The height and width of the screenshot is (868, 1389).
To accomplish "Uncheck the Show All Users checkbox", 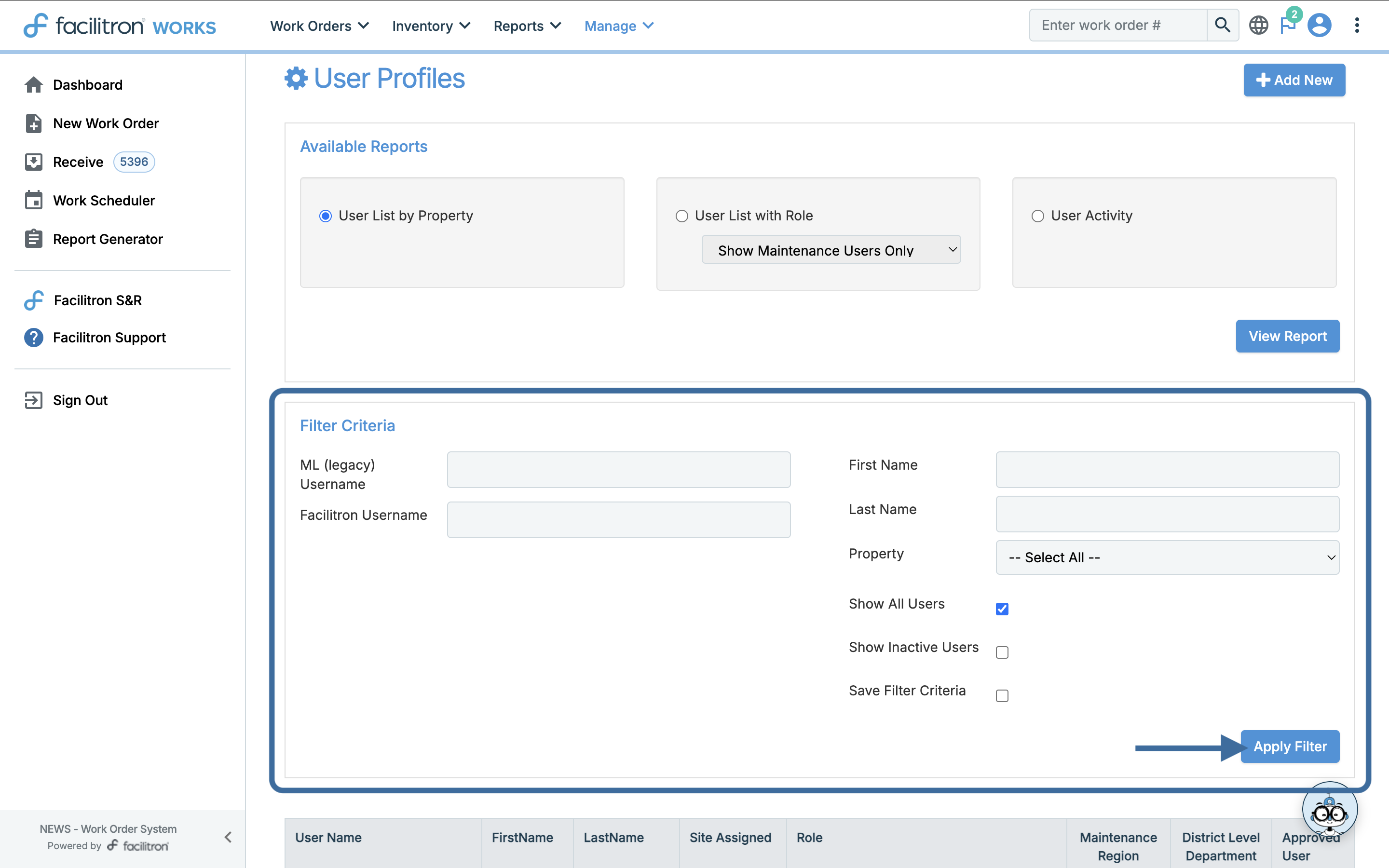I will coord(1002,609).
